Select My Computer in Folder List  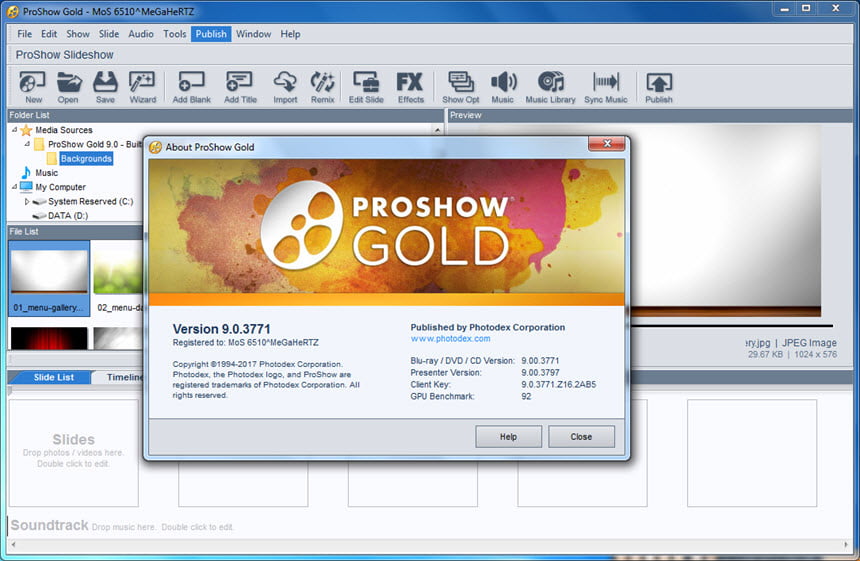pos(53,187)
